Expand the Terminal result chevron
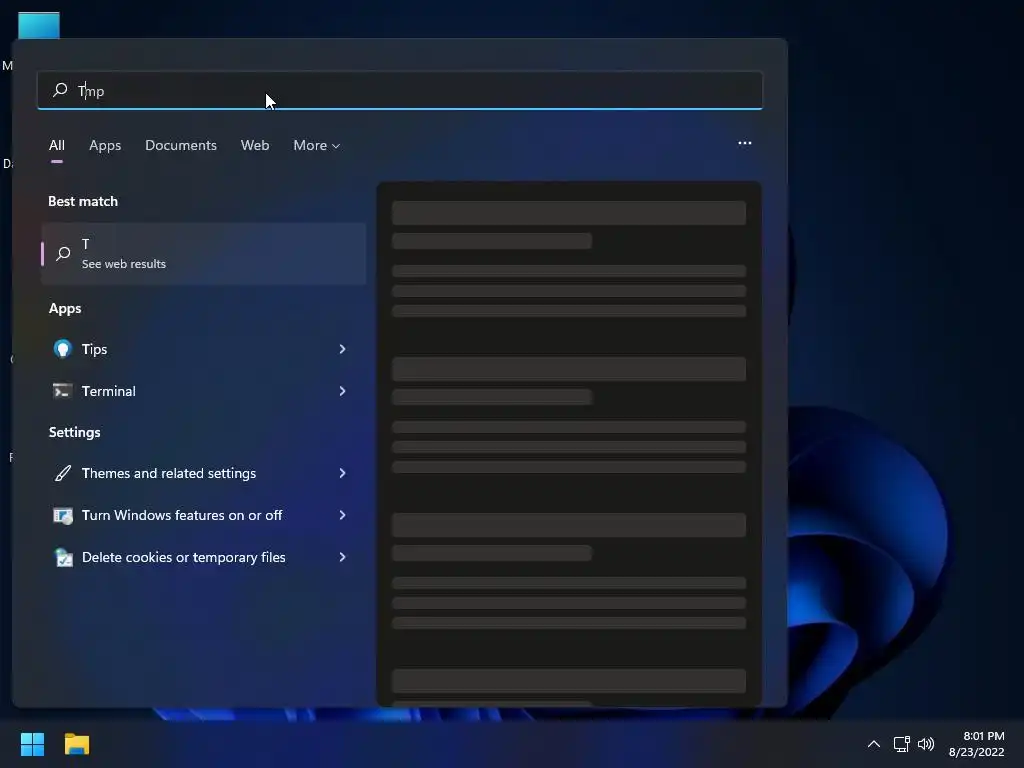 coord(342,391)
